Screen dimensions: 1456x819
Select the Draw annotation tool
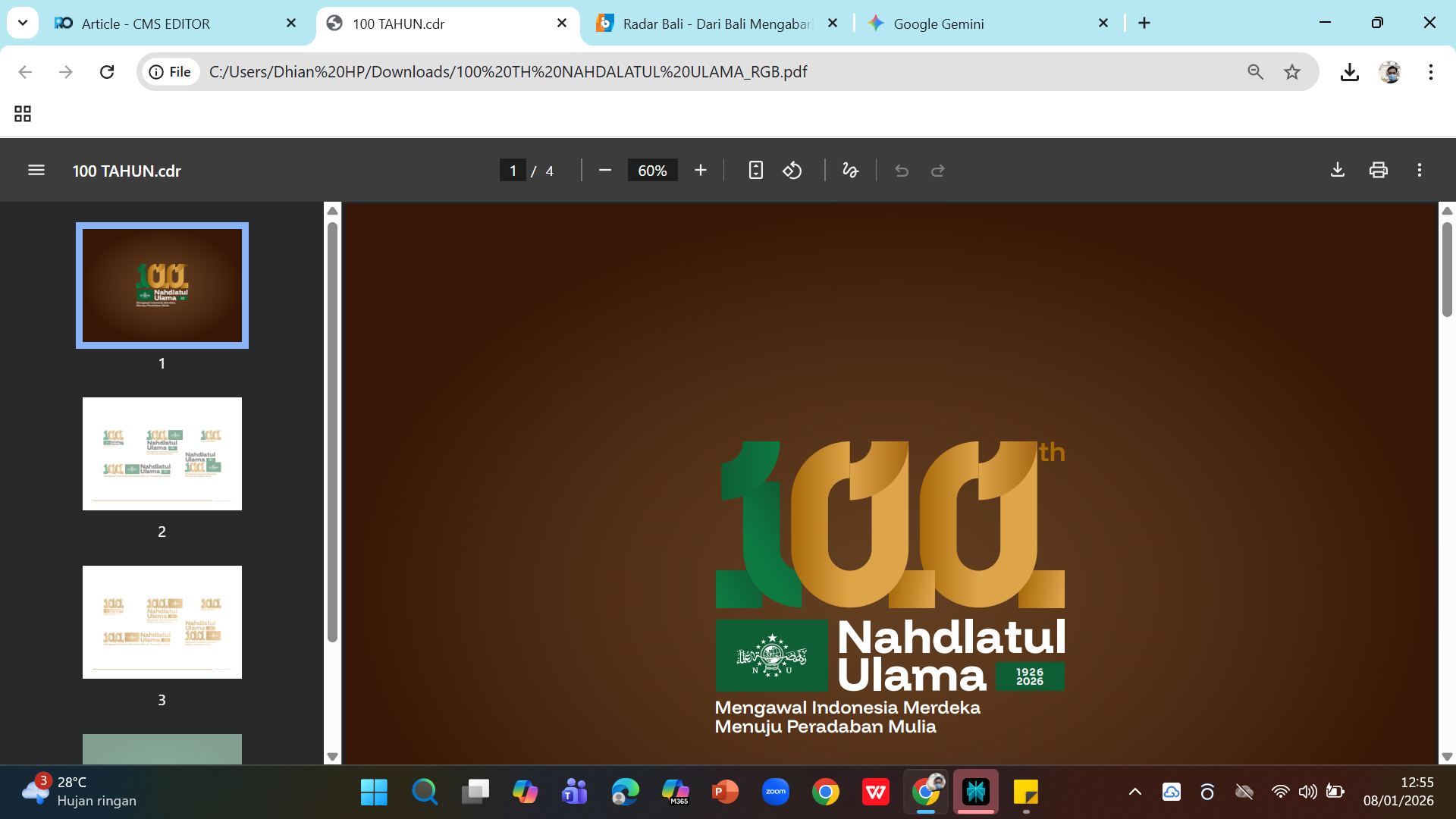click(x=851, y=171)
